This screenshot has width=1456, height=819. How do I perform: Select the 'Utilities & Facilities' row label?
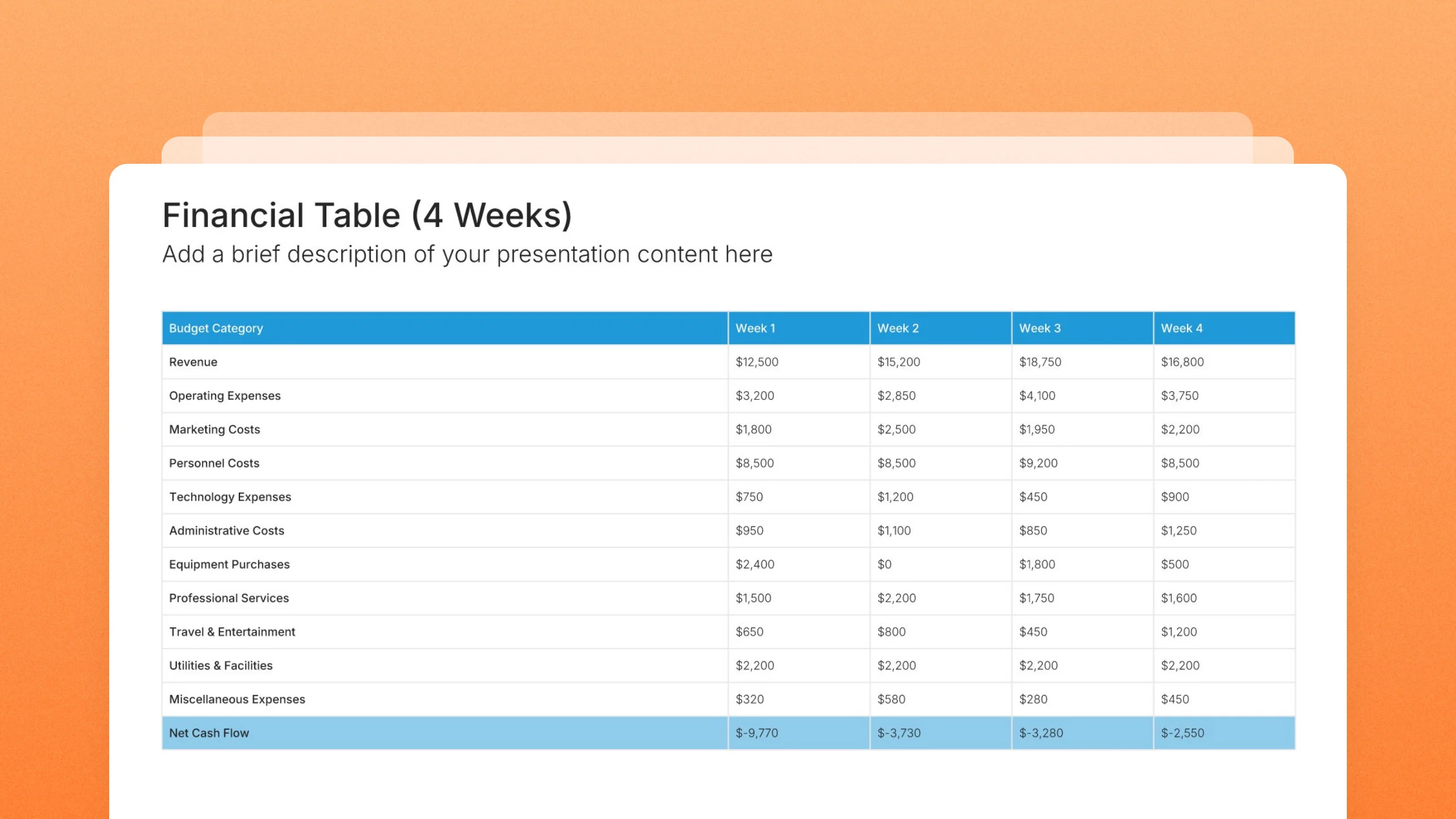coord(221,665)
